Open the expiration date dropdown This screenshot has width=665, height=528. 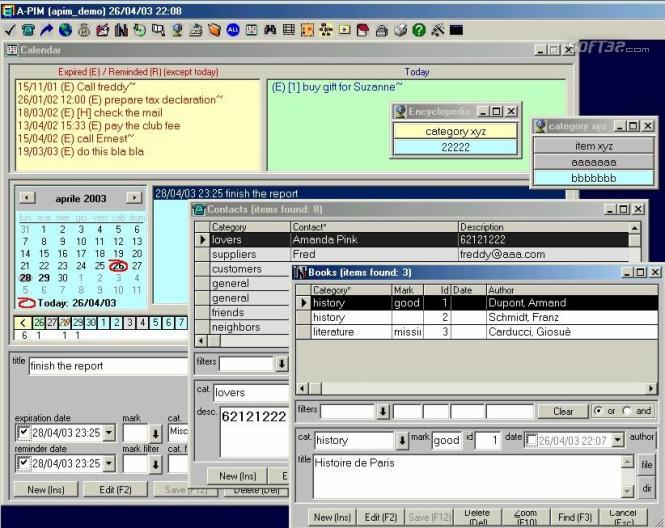tap(109, 433)
